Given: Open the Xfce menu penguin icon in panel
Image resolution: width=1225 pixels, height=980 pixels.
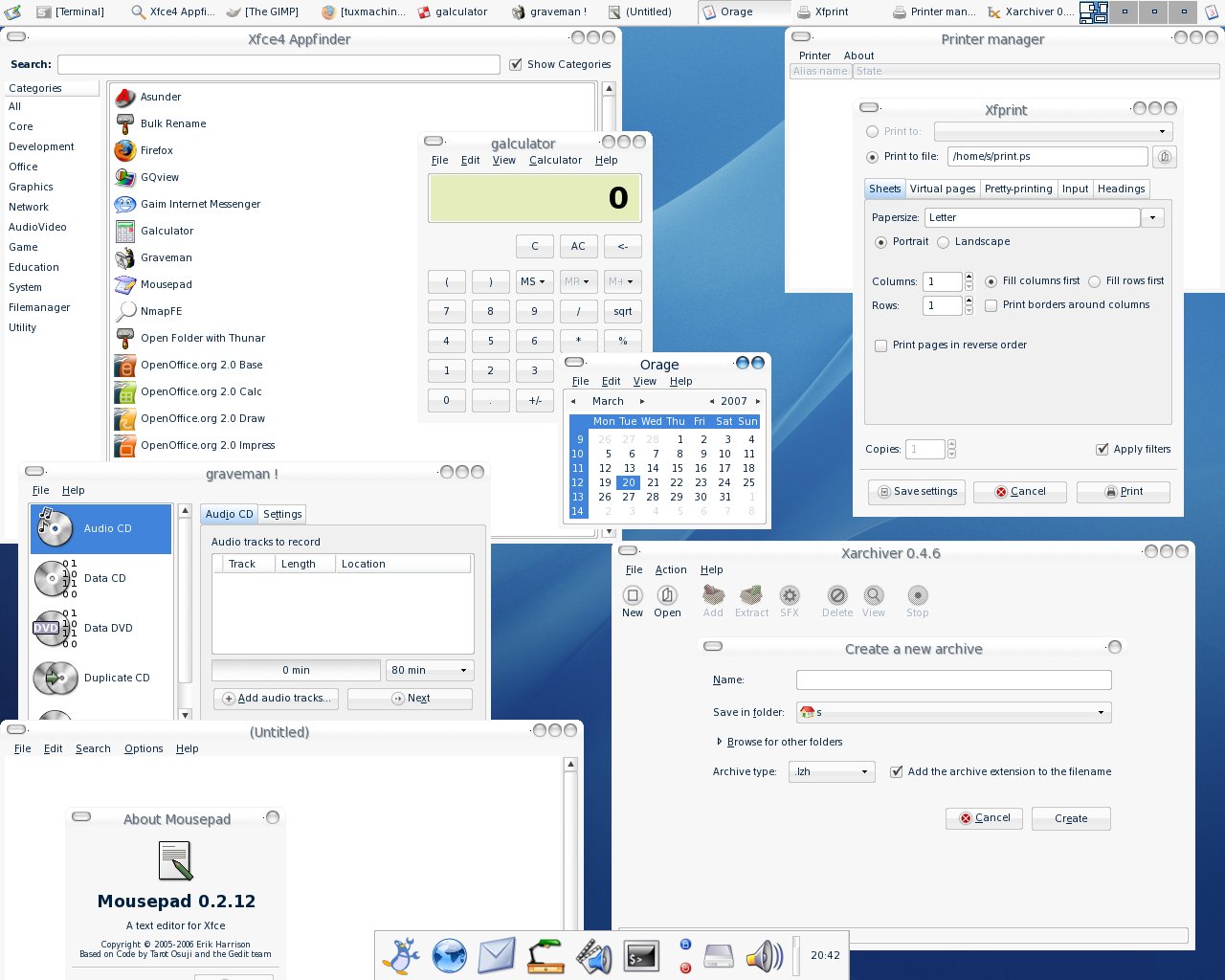Looking at the screenshot, I should pyautogui.click(x=403, y=955).
